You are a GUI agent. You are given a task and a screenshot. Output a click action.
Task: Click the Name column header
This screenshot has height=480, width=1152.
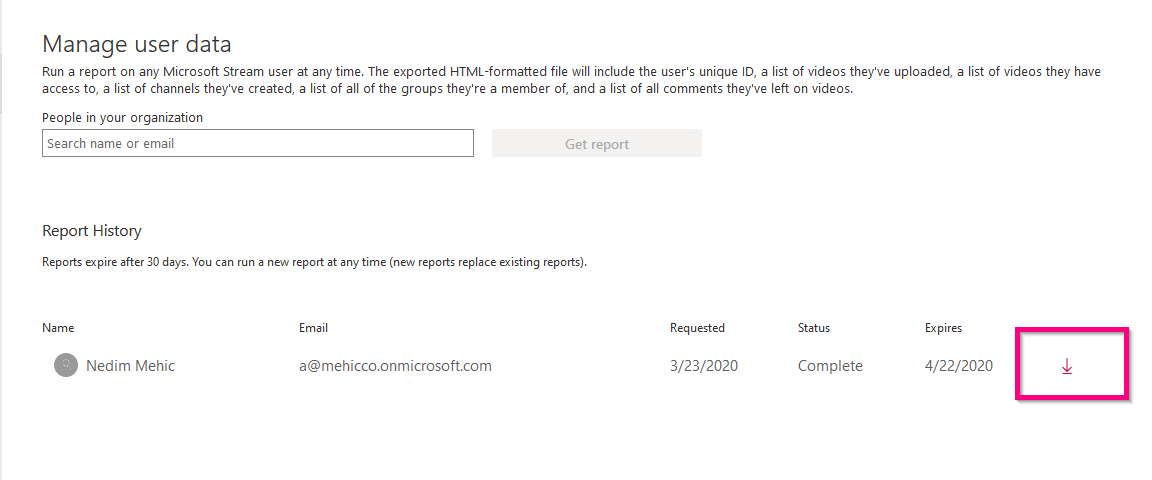coord(58,328)
